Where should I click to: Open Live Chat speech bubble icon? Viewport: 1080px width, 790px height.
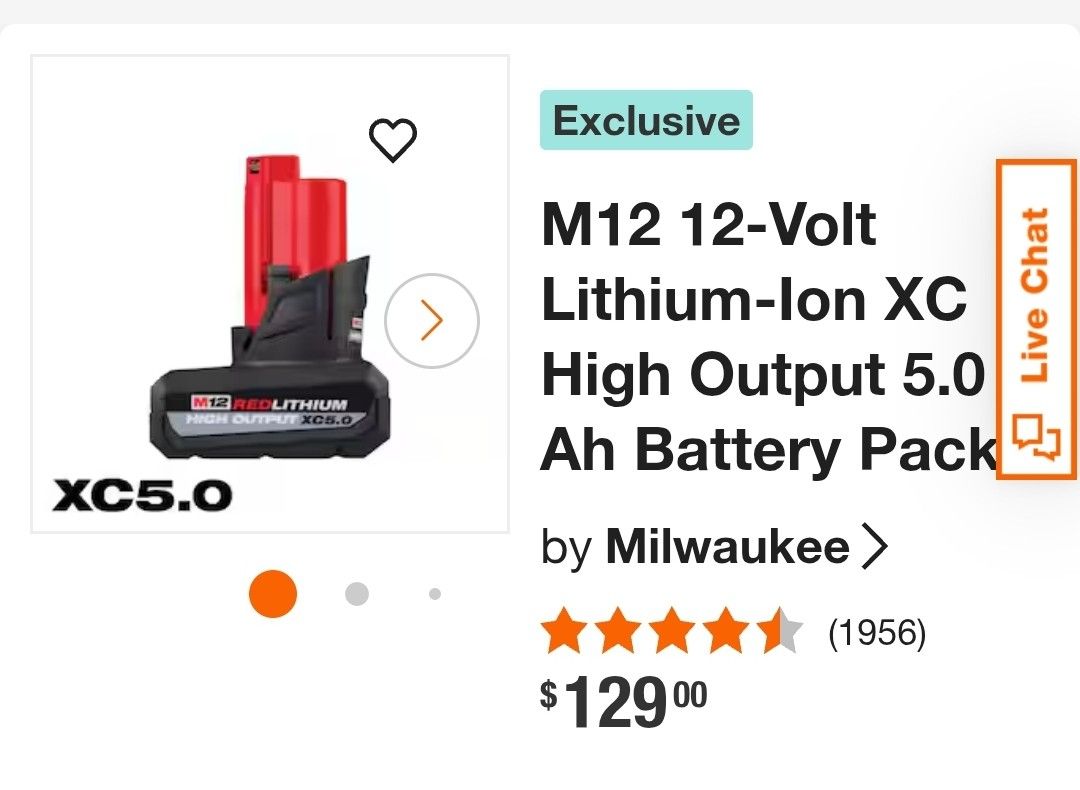(1036, 437)
